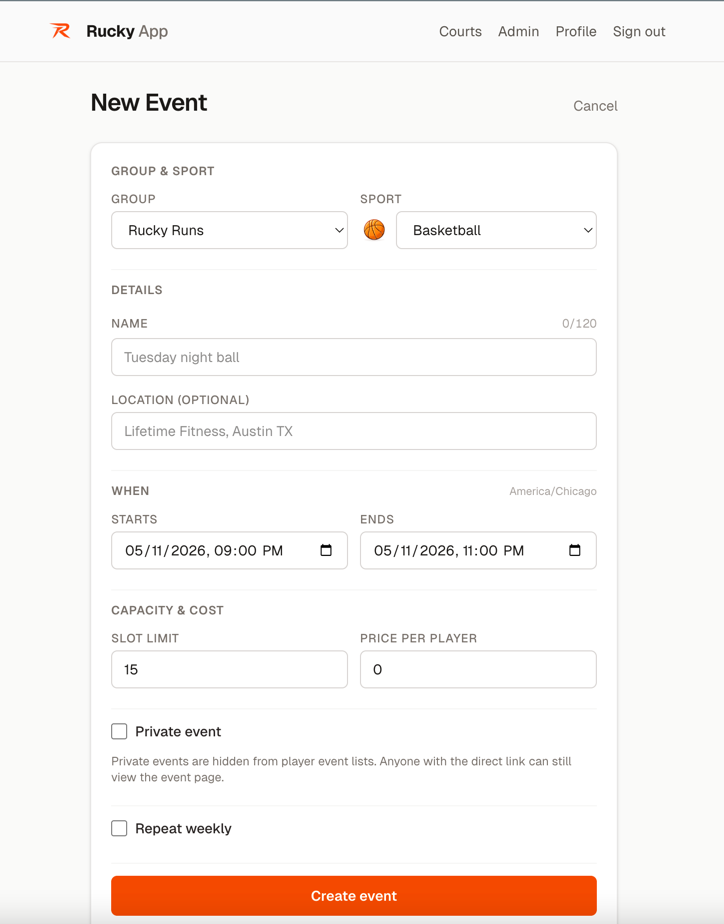The height and width of the screenshot is (924, 724).
Task: Open the Admin navigation link
Action: 518,31
